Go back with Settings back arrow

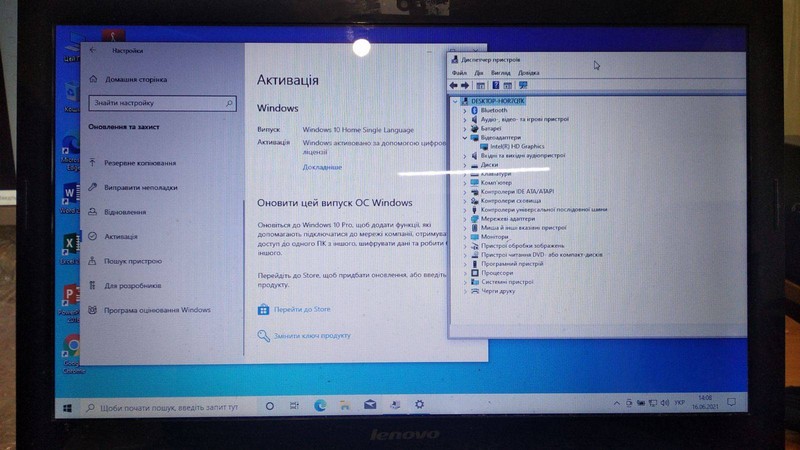(x=92, y=51)
